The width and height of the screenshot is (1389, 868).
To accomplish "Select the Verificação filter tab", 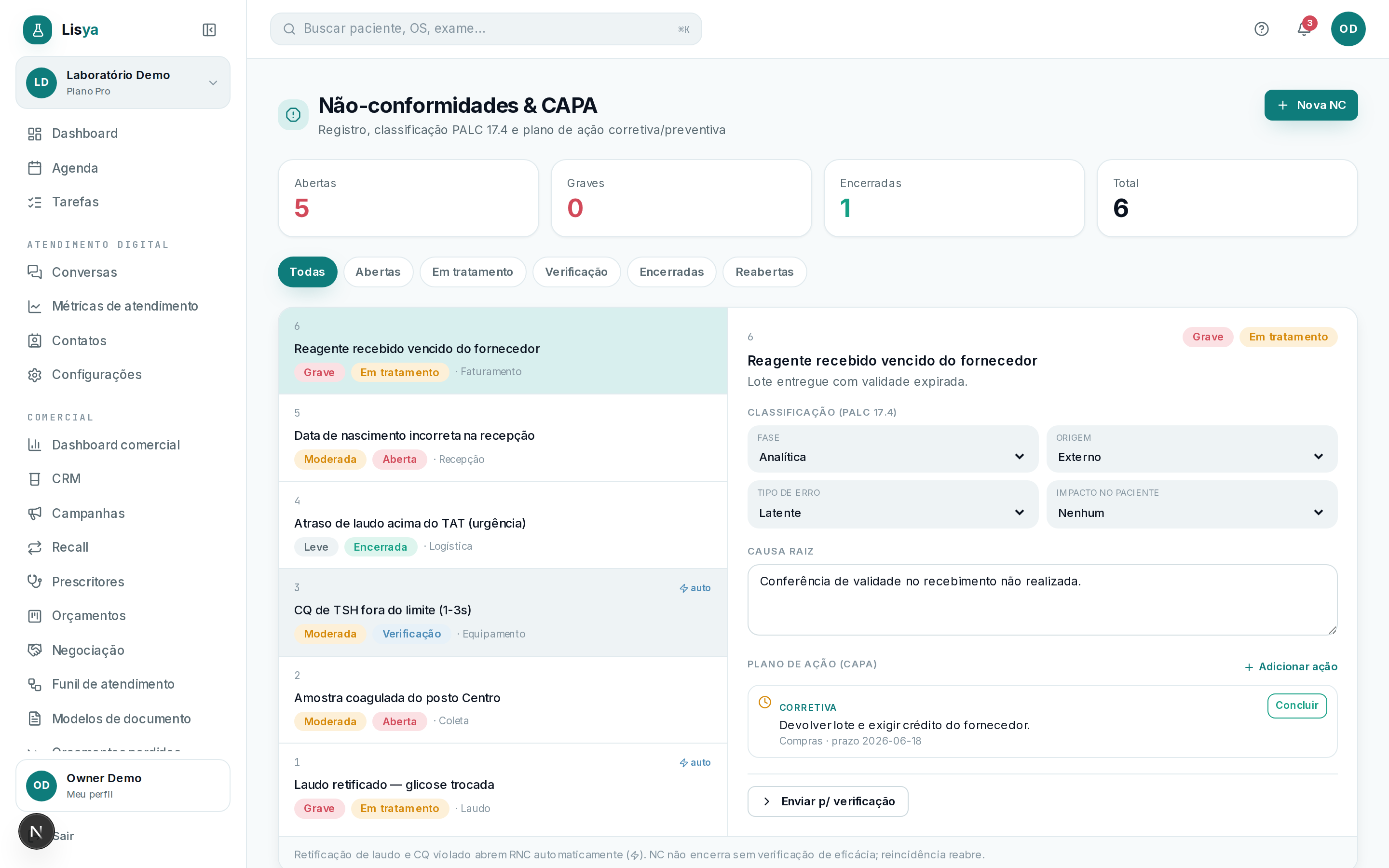I will pos(576,271).
